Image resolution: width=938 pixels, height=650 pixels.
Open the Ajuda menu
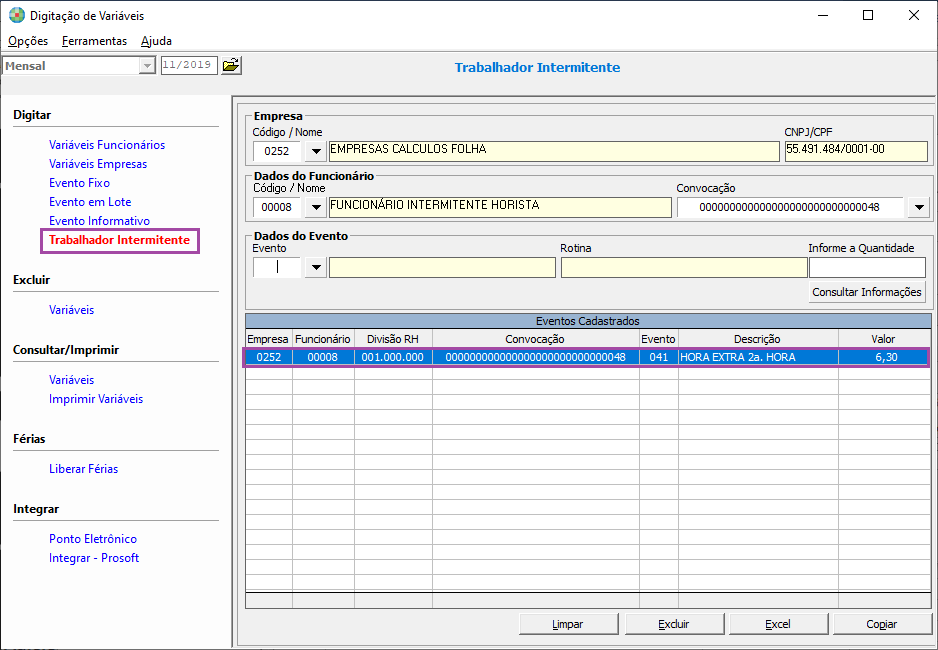(157, 41)
